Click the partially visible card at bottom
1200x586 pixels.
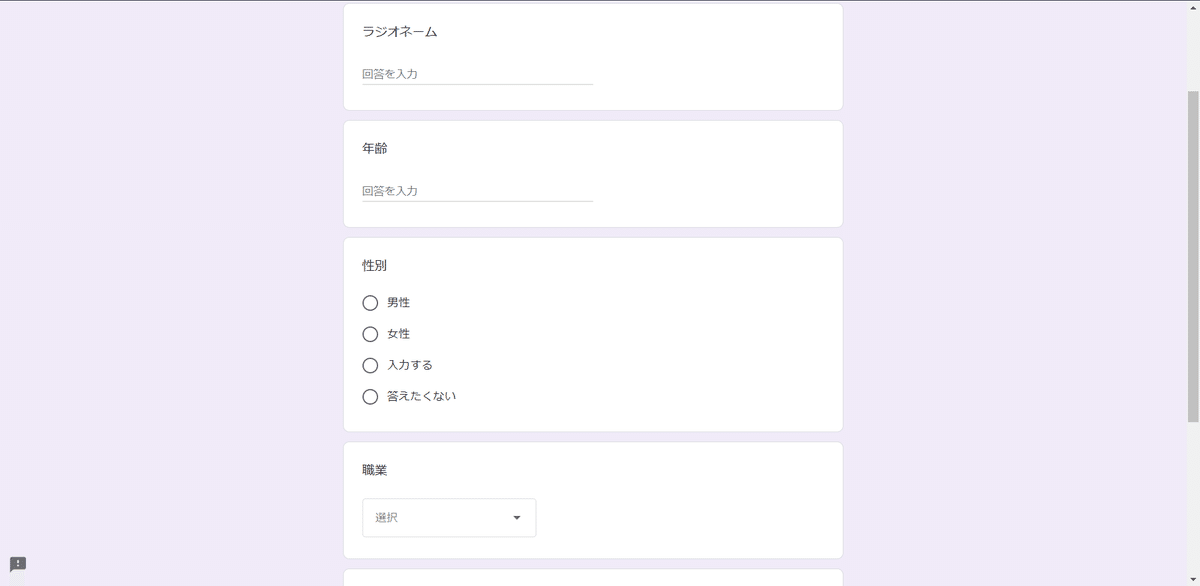pyautogui.click(x=593, y=580)
